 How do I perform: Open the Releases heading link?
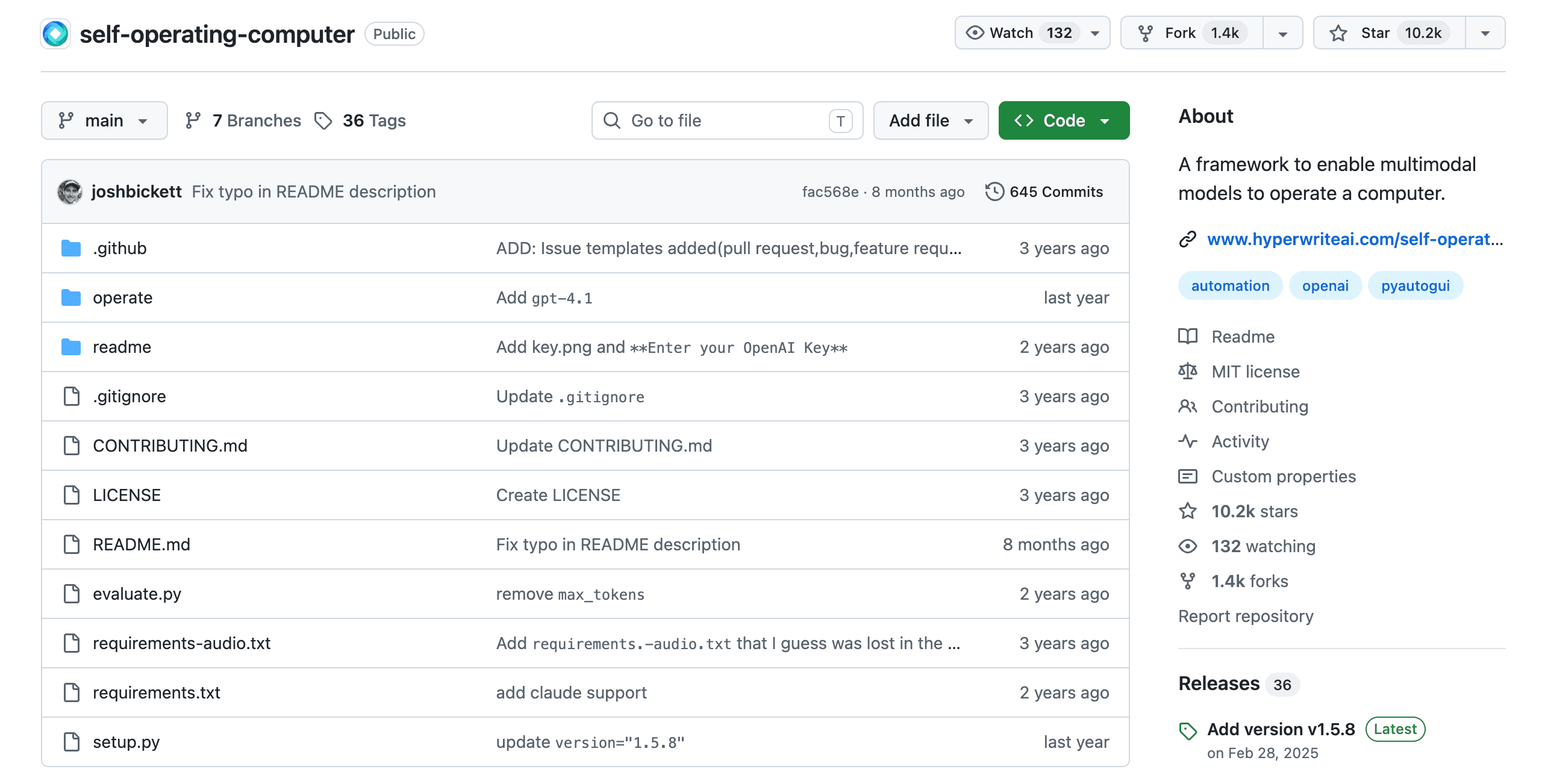pos(1219,683)
